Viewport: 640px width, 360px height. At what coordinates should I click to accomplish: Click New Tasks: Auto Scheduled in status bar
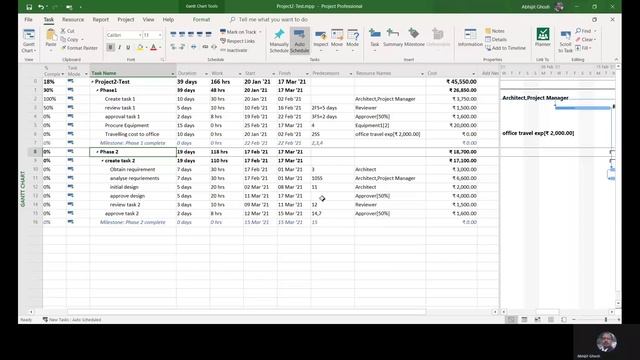[x=72, y=320]
